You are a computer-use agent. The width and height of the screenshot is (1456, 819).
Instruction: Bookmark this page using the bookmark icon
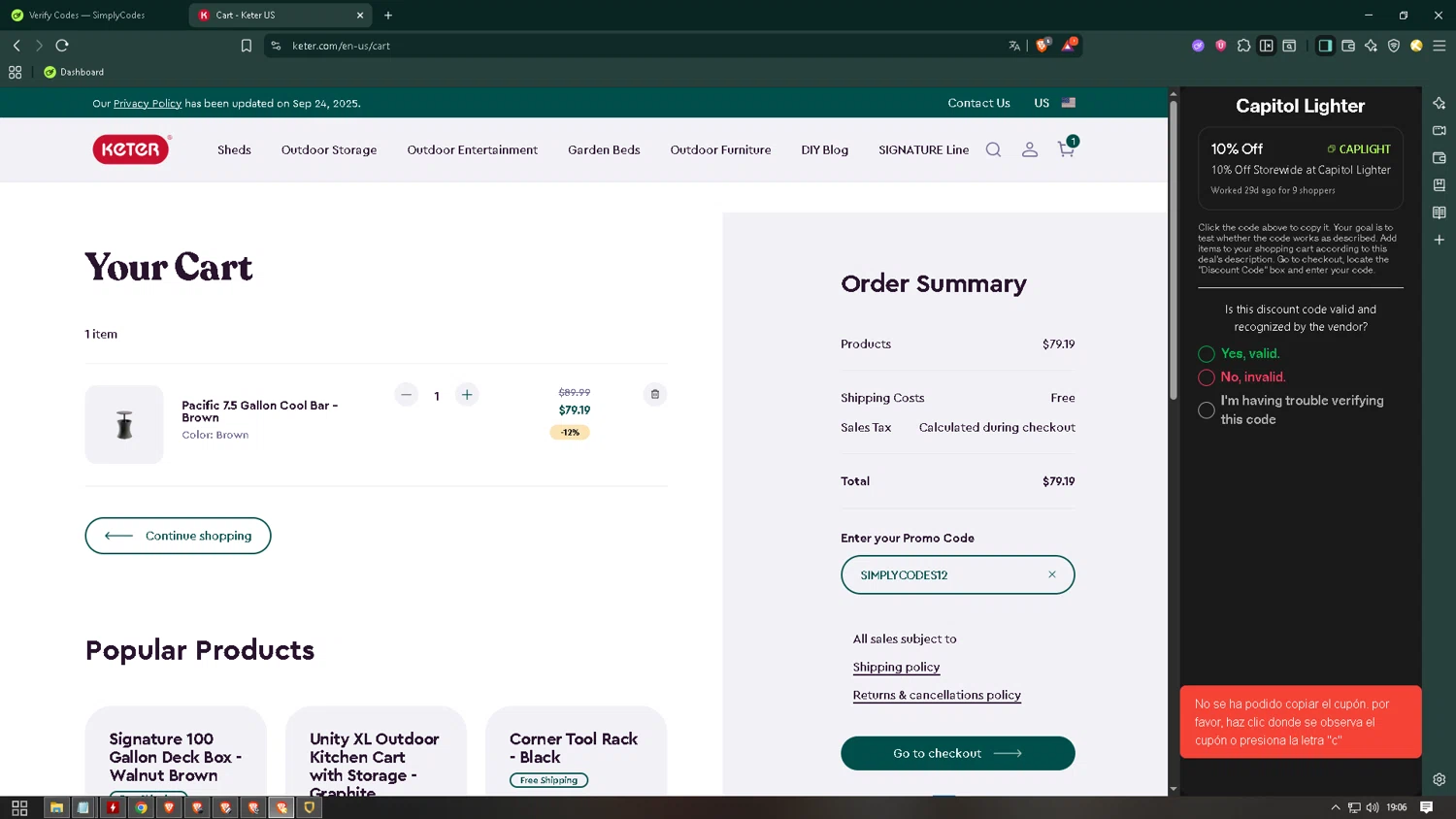point(247,46)
